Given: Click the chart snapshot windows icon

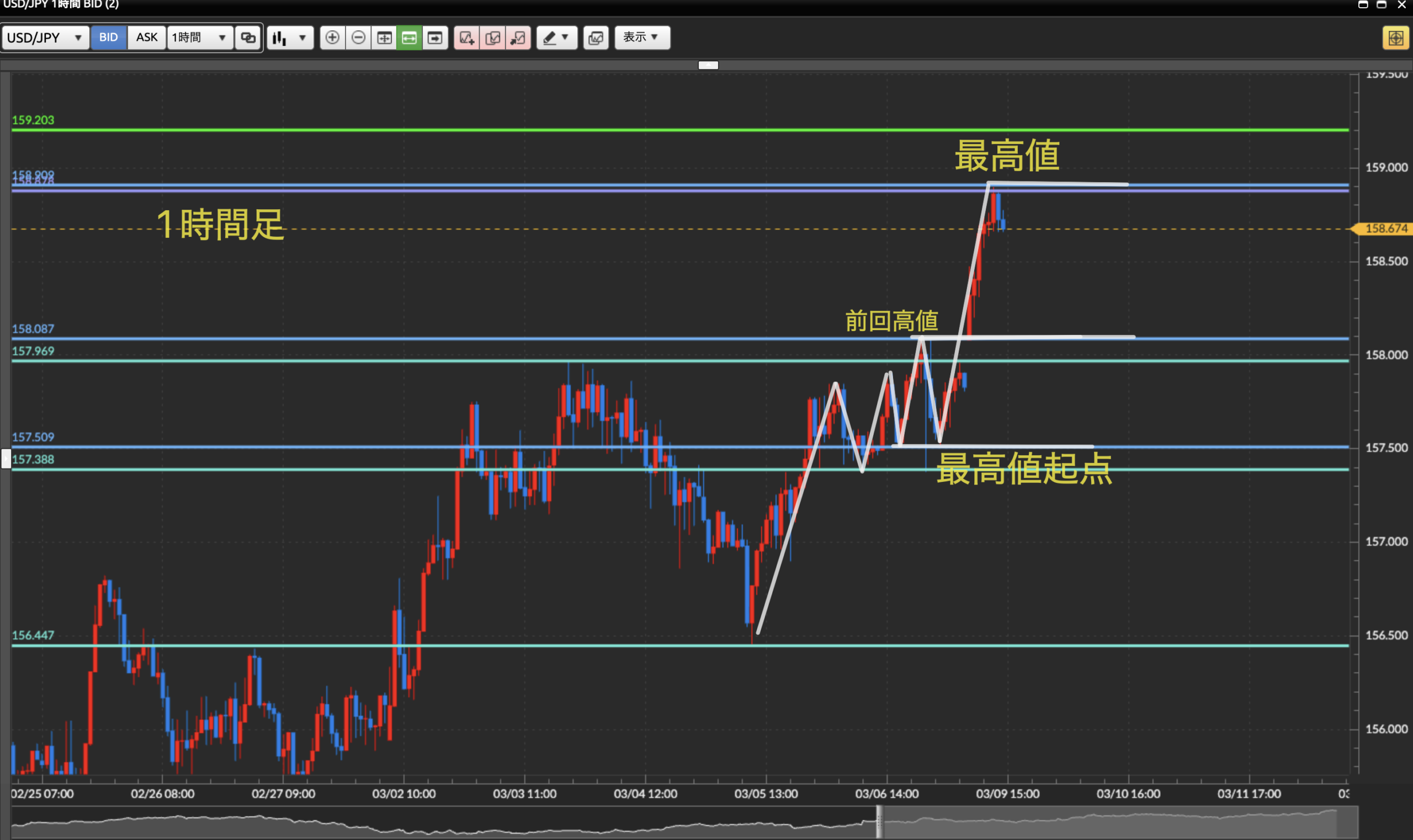Looking at the screenshot, I should point(596,38).
